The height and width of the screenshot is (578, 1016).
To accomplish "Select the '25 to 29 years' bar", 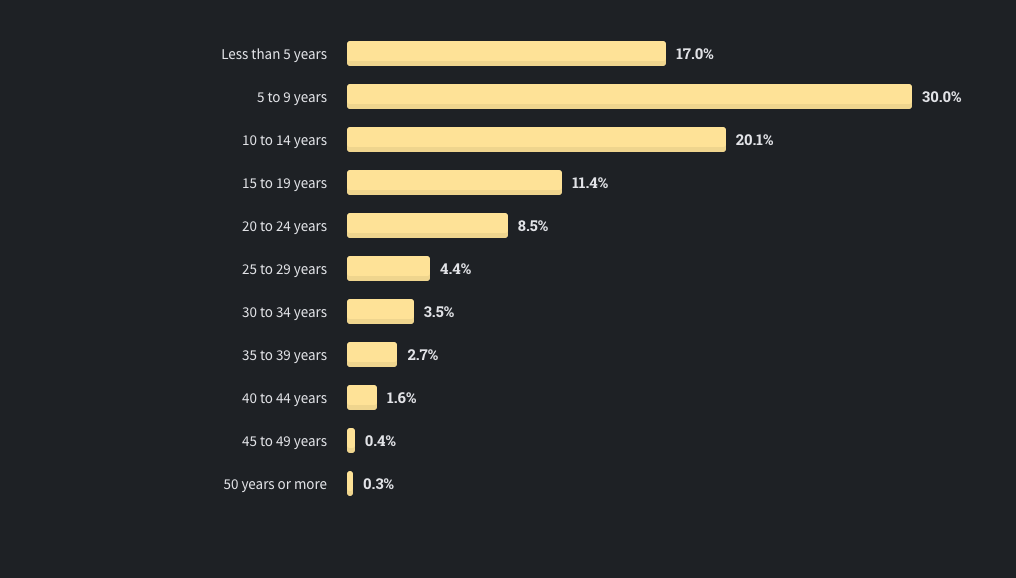I will tap(388, 268).
